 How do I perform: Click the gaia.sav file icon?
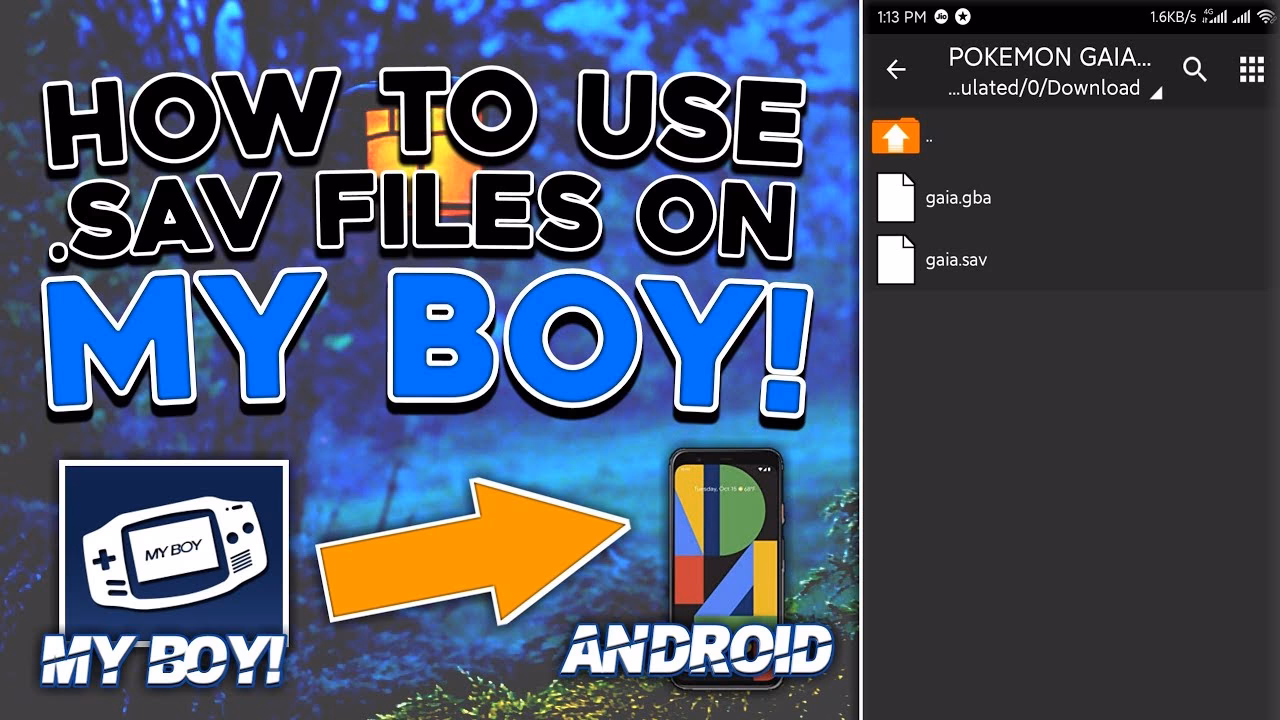pos(895,260)
